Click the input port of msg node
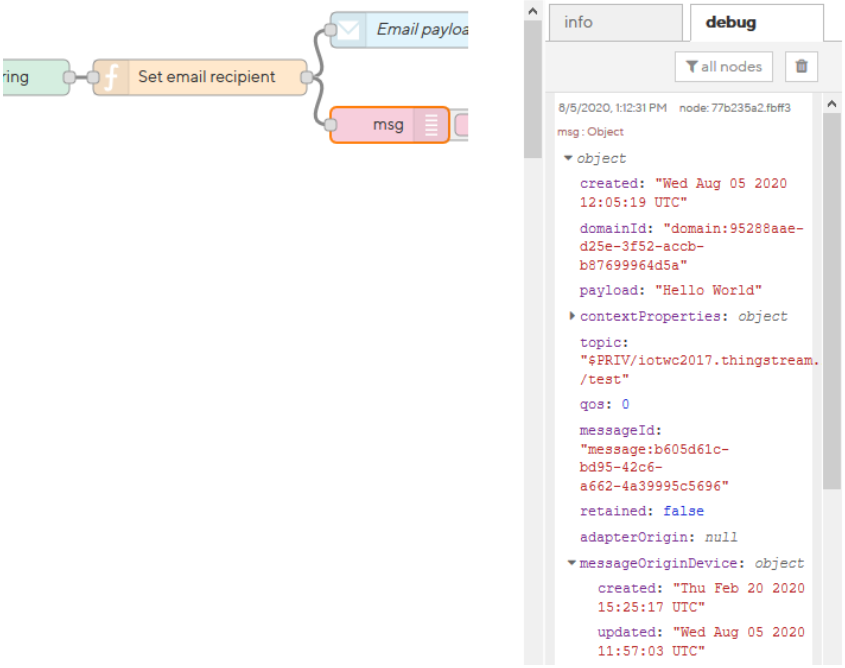This screenshot has width=845, height=668. tap(331, 125)
